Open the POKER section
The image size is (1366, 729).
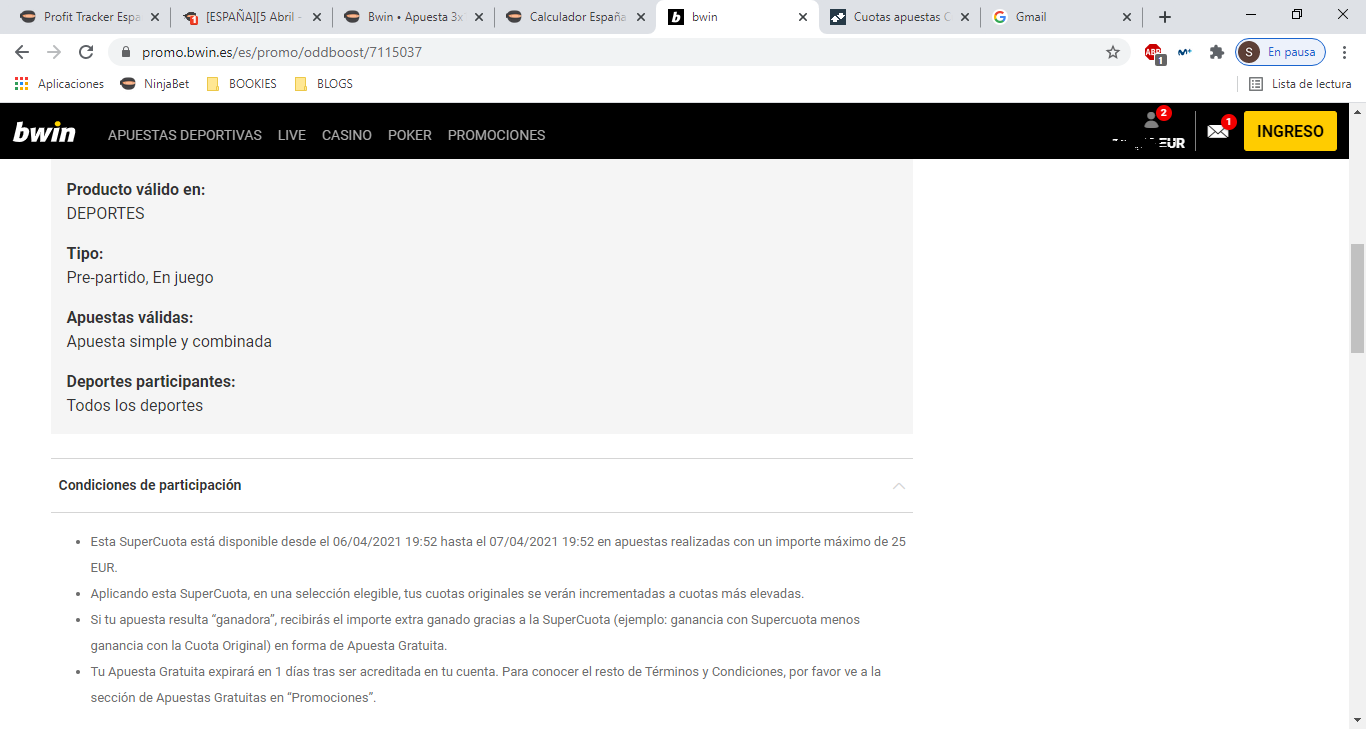tap(410, 135)
